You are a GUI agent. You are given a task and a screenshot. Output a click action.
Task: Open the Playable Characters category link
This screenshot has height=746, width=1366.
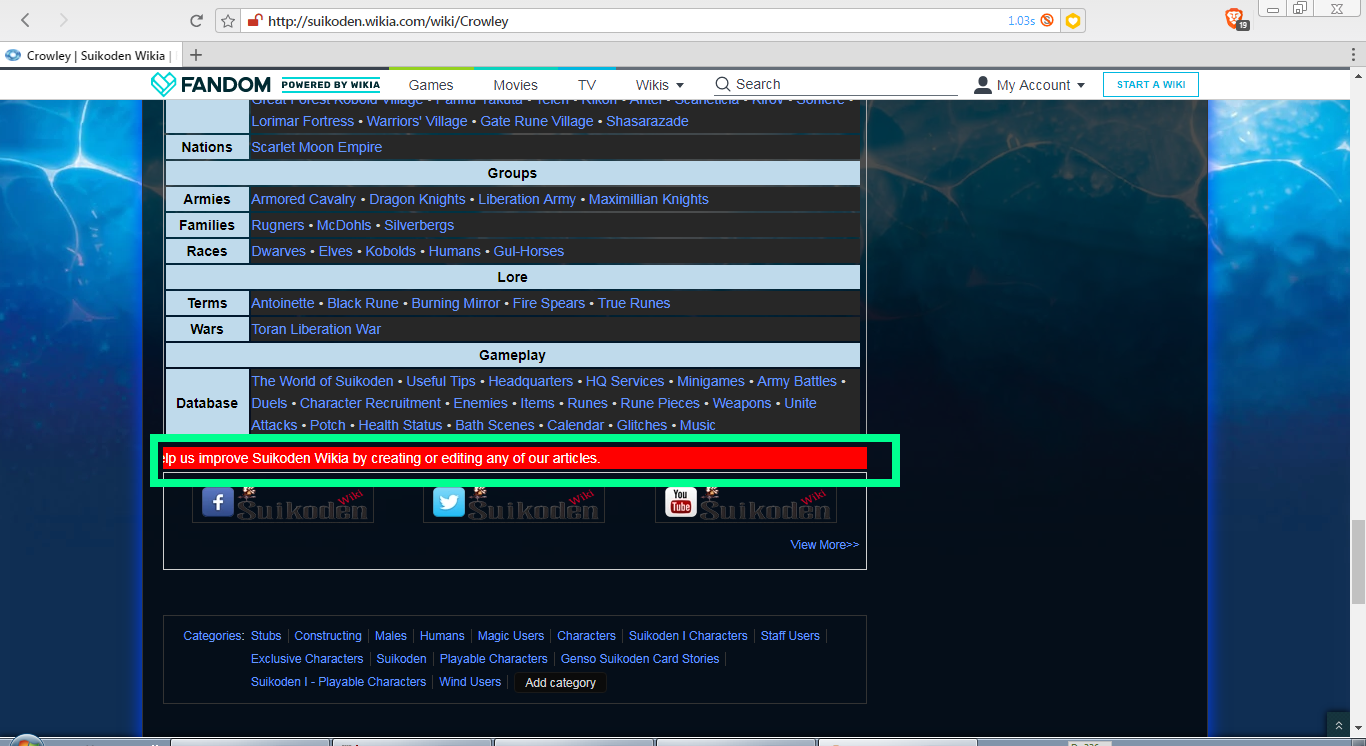[494, 659]
